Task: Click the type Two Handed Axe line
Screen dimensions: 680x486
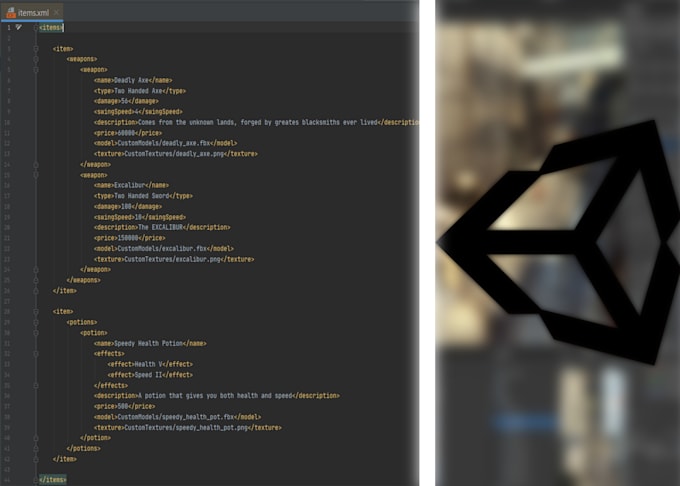Action: click(140, 91)
